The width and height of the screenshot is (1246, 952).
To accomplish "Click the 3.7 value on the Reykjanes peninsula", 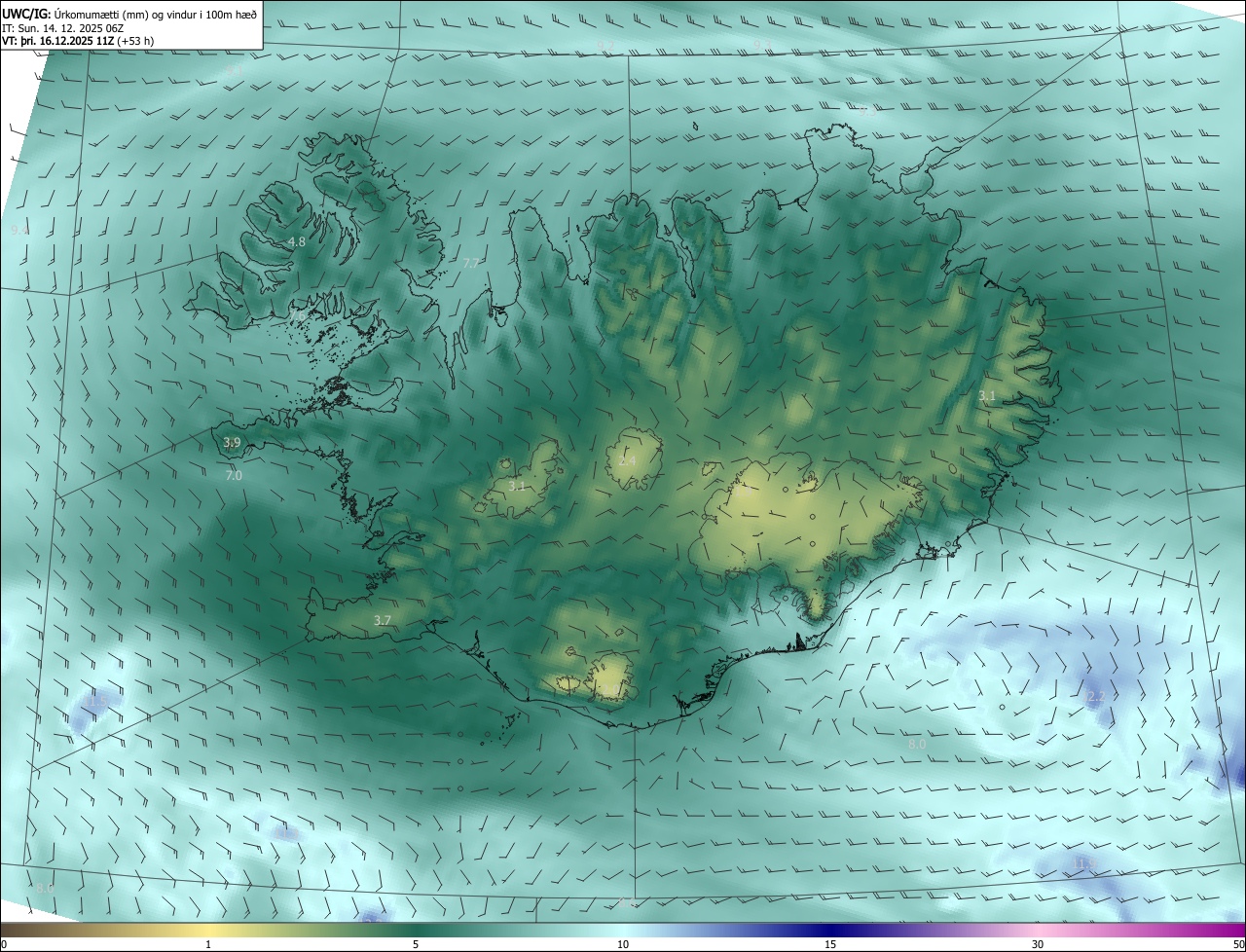I will pos(383,620).
